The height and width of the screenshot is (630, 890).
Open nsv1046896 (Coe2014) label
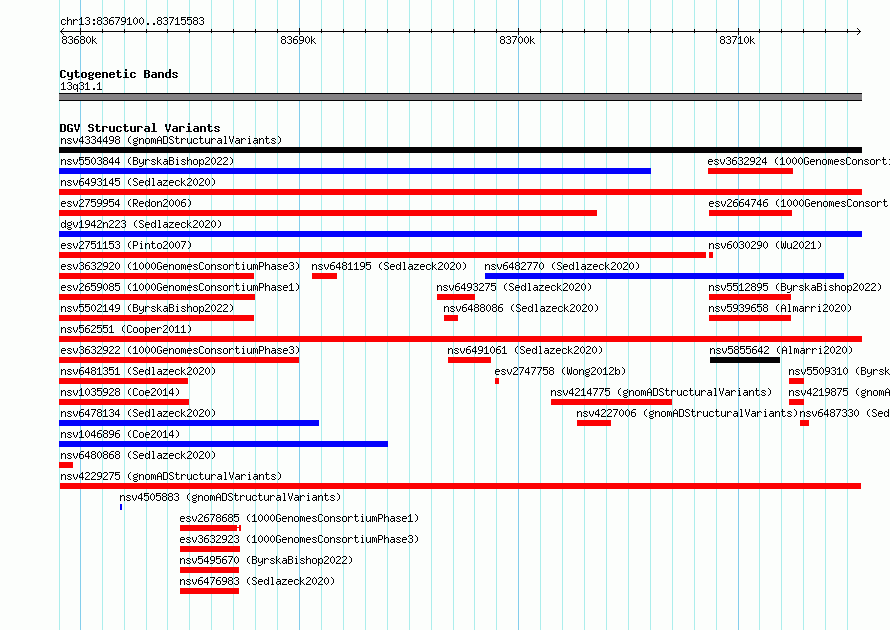(120, 434)
